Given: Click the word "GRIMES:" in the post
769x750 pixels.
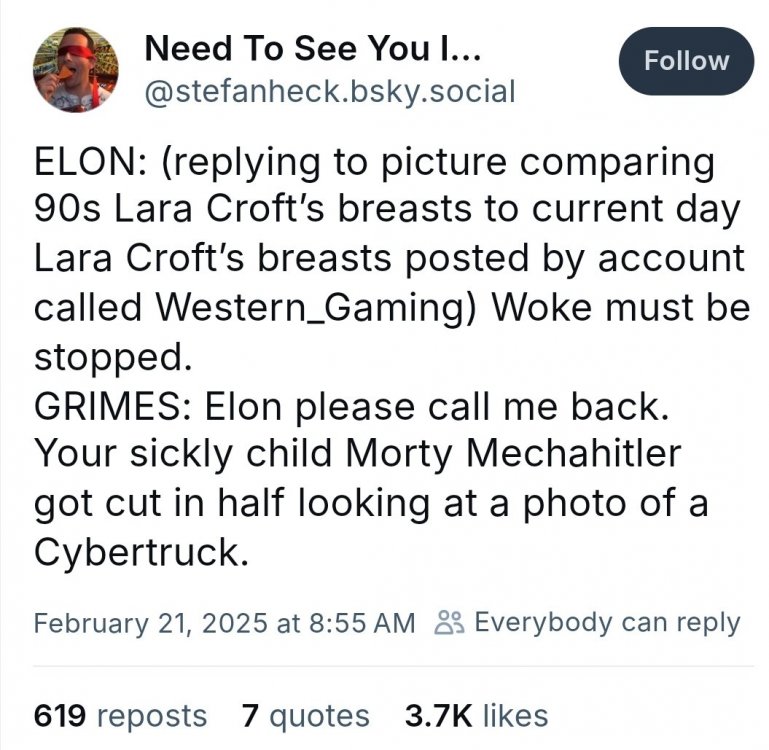Looking at the screenshot, I should click(114, 406).
